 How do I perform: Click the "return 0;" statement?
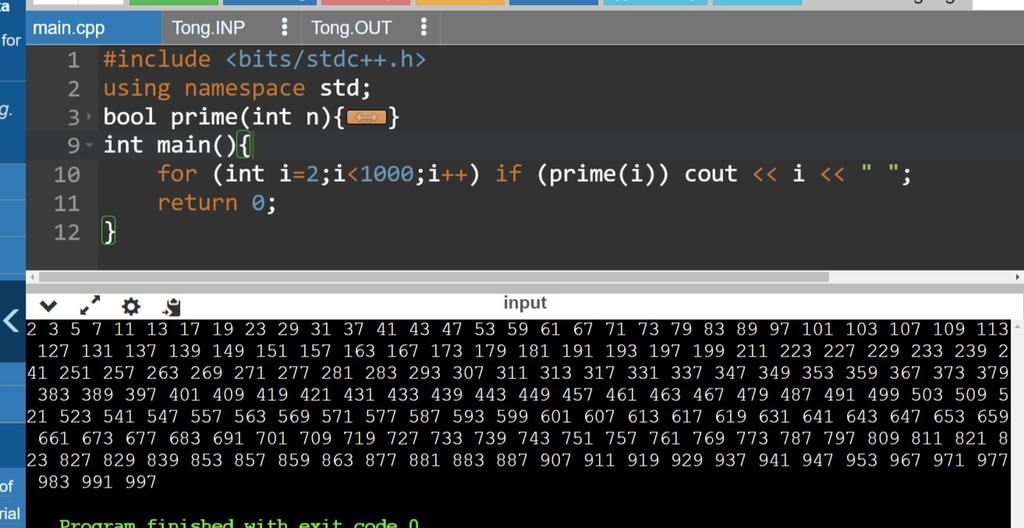(217, 203)
